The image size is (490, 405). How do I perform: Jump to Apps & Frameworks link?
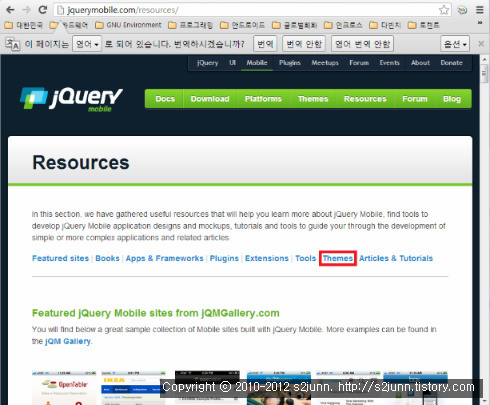pyautogui.click(x=164, y=258)
